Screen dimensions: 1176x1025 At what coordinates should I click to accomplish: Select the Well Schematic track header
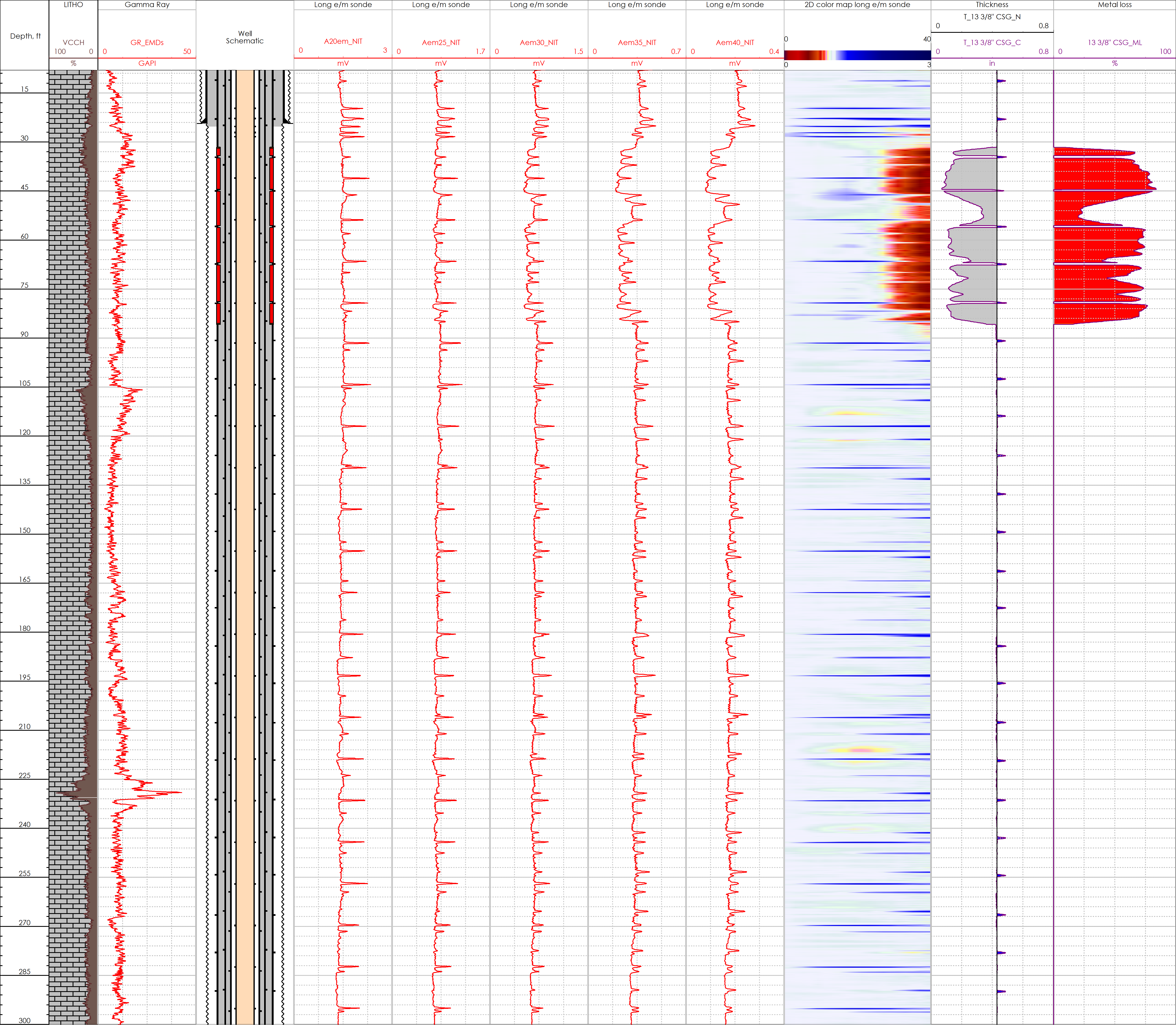click(x=245, y=37)
